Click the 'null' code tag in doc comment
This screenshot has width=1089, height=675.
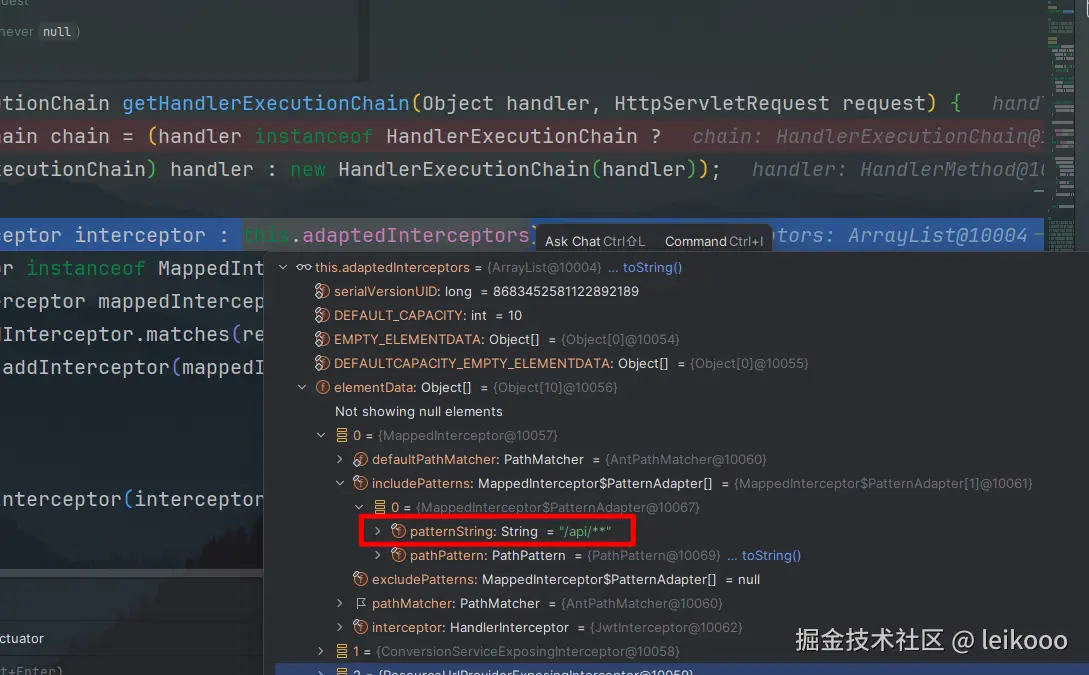pos(57,31)
